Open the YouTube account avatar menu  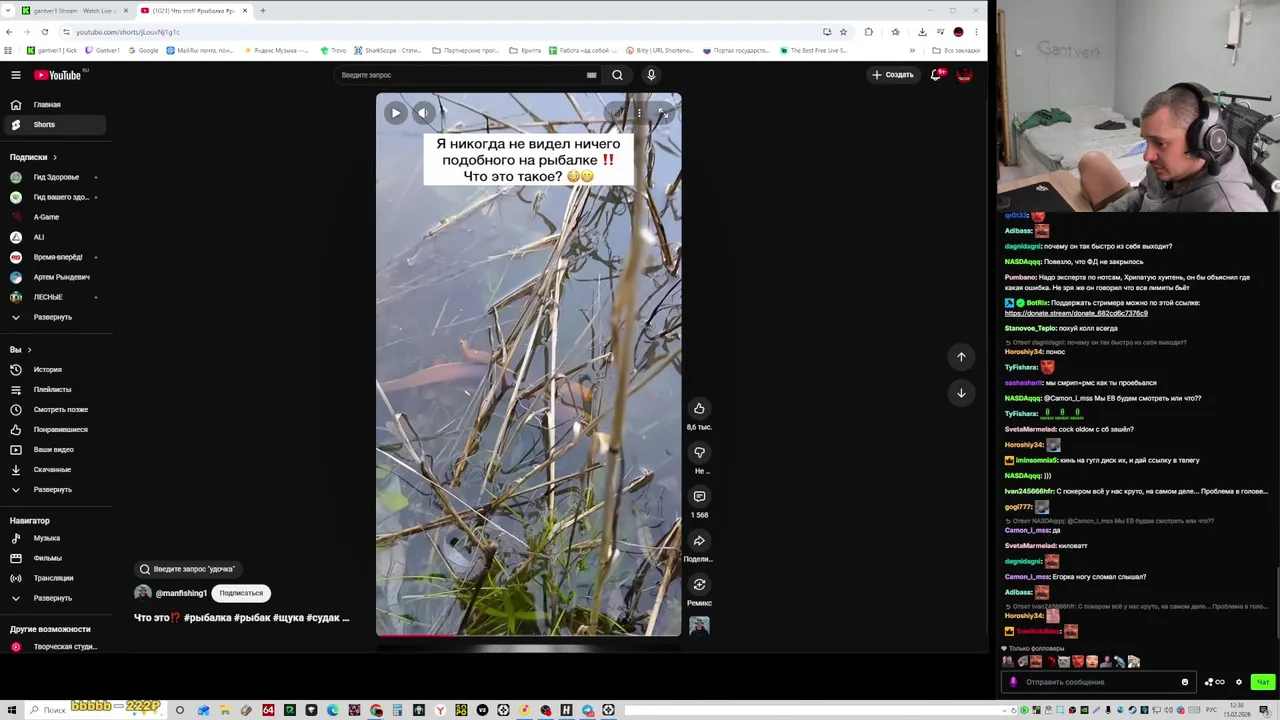964,75
